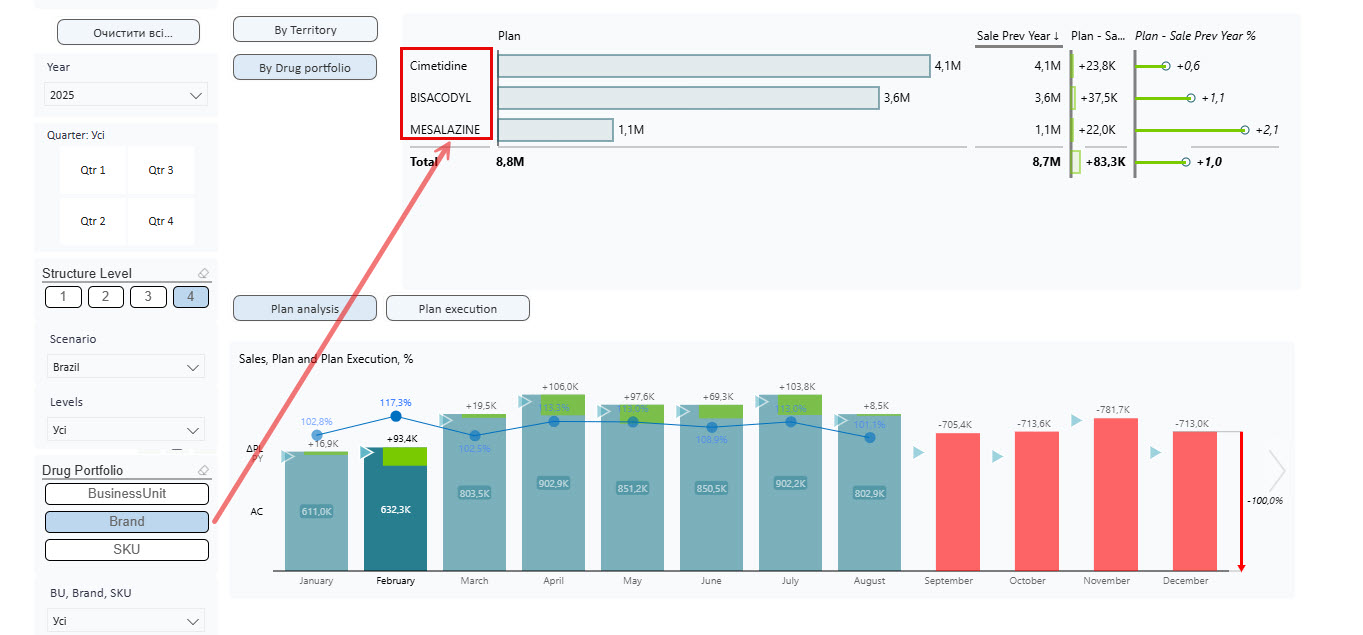The height and width of the screenshot is (635, 1363).
Task: Select SKU in the Drug Portfolio panel
Action: 126,549
